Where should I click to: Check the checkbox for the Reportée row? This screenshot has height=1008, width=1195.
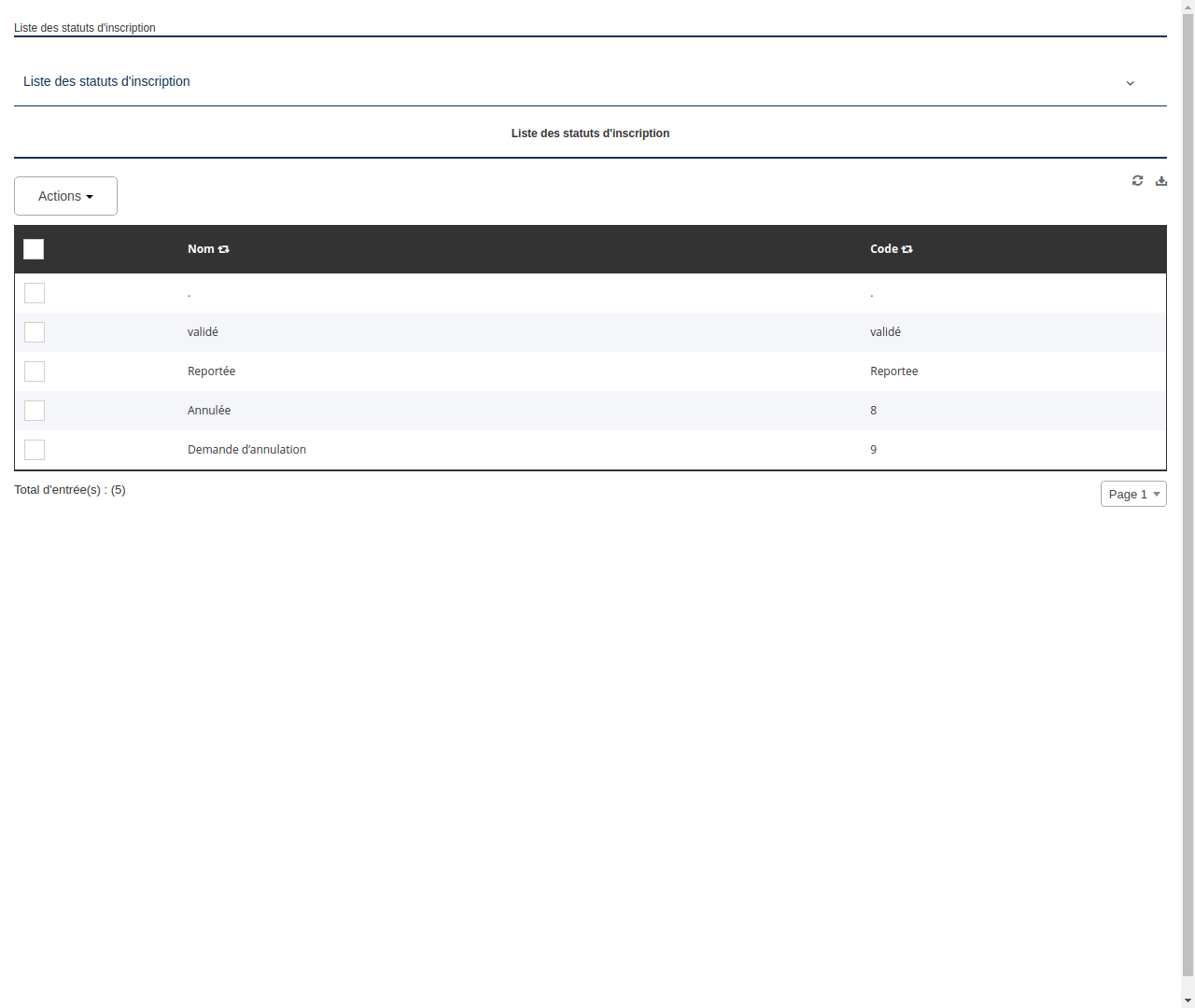[x=35, y=371]
